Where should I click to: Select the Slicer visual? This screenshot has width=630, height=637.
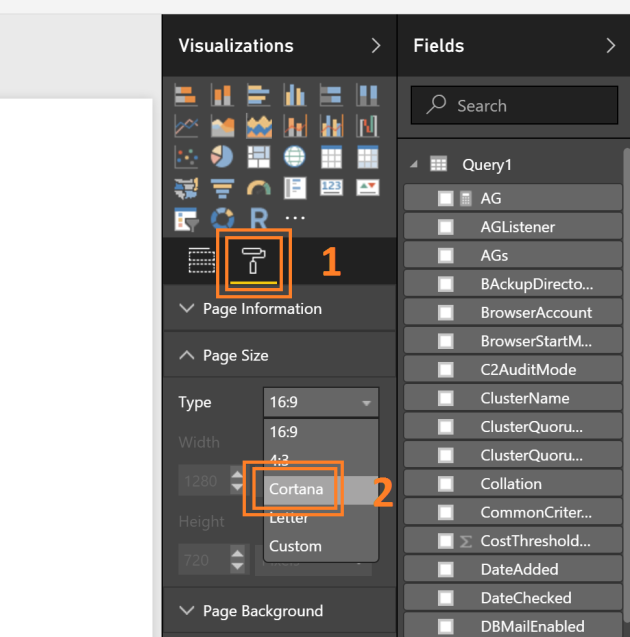pyautogui.click(x=186, y=219)
